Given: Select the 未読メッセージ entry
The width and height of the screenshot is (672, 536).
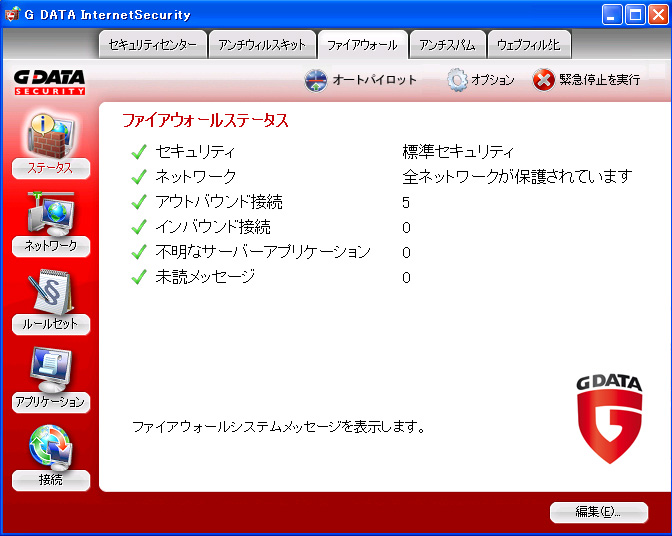Looking at the screenshot, I should point(205,277).
